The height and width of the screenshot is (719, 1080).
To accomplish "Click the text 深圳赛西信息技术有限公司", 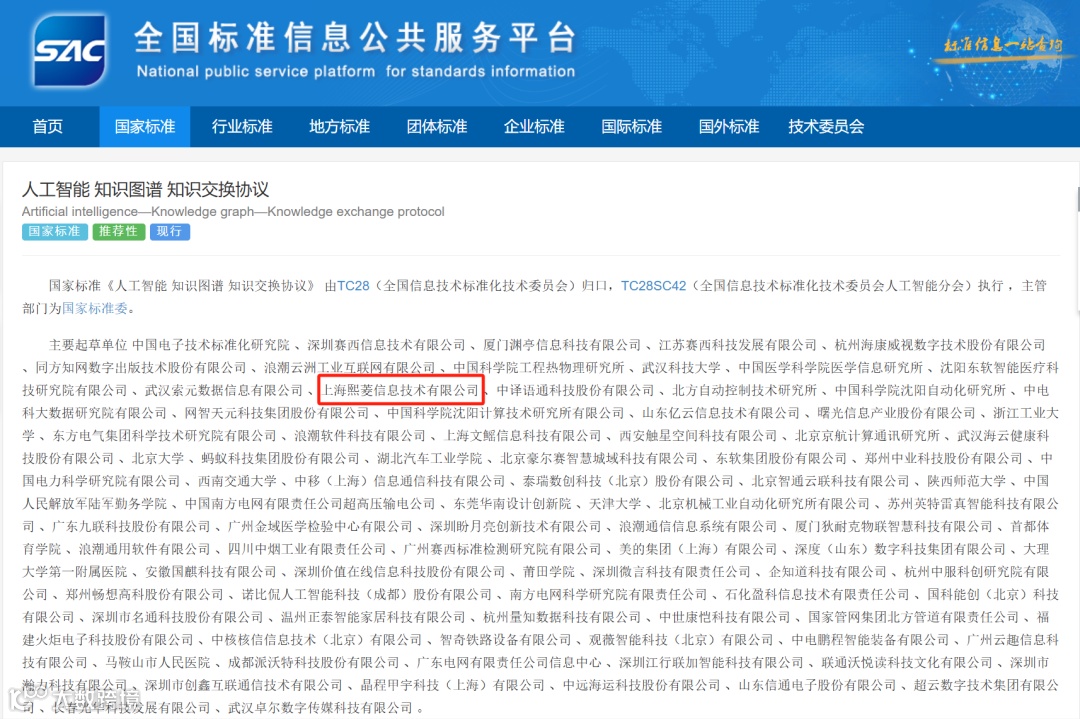I will click(386, 345).
